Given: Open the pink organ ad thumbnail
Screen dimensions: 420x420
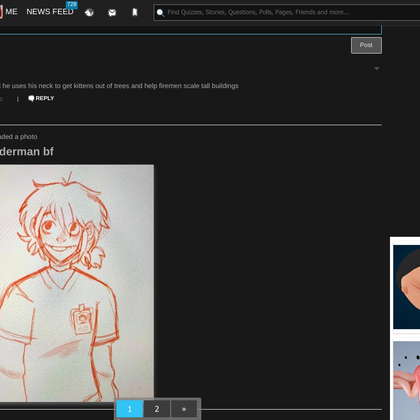Looking at the screenshot, I should (406, 380).
